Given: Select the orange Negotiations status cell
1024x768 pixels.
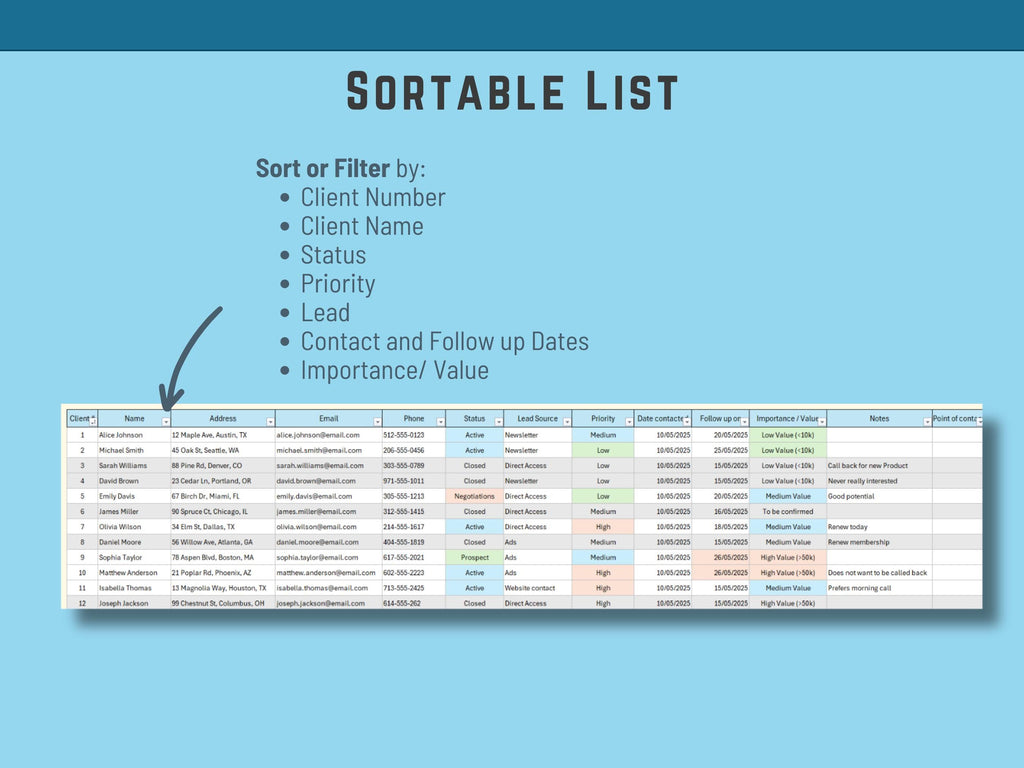Looking at the screenshot, I should tap(474, 496).
